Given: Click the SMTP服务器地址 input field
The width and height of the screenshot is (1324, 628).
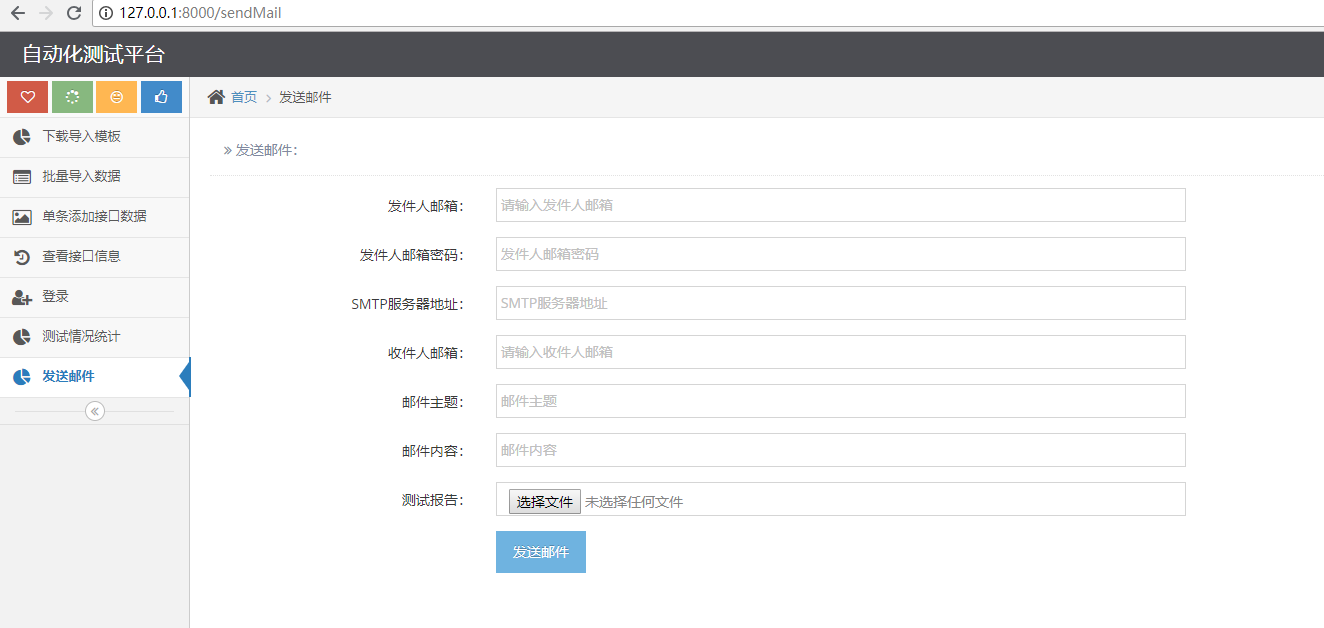Looking at the screenshot, I should pyautogui.click(x=840, y=303).
